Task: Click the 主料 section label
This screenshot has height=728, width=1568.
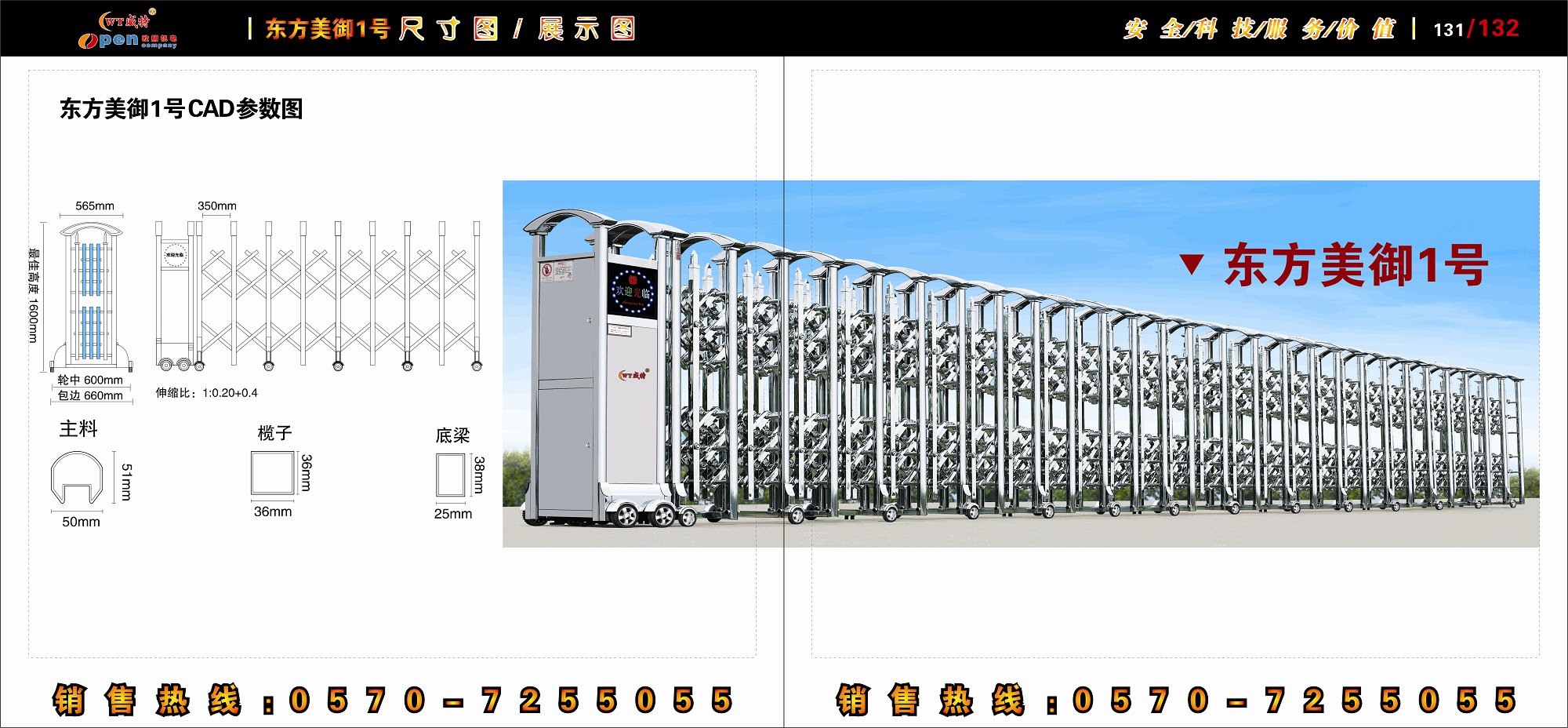Action: coord(78,428)
